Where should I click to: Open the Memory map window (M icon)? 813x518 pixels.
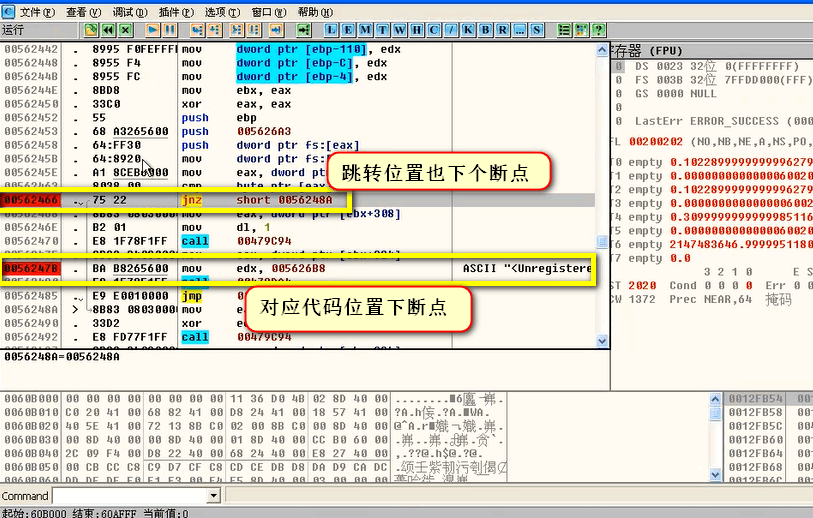365,30
